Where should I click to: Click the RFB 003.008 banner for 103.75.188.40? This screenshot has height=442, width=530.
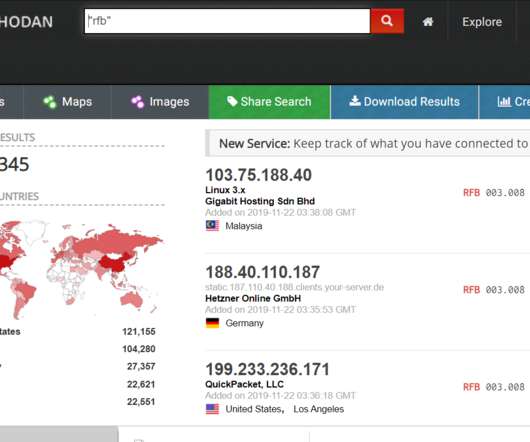494,193
